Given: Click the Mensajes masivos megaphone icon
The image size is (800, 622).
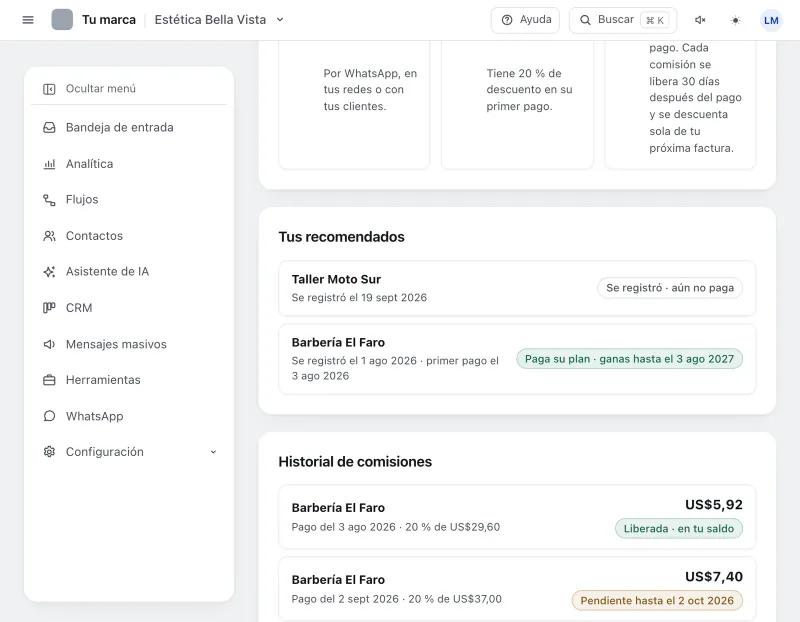Looking at the screenshot, I should [x=49, y=344].
